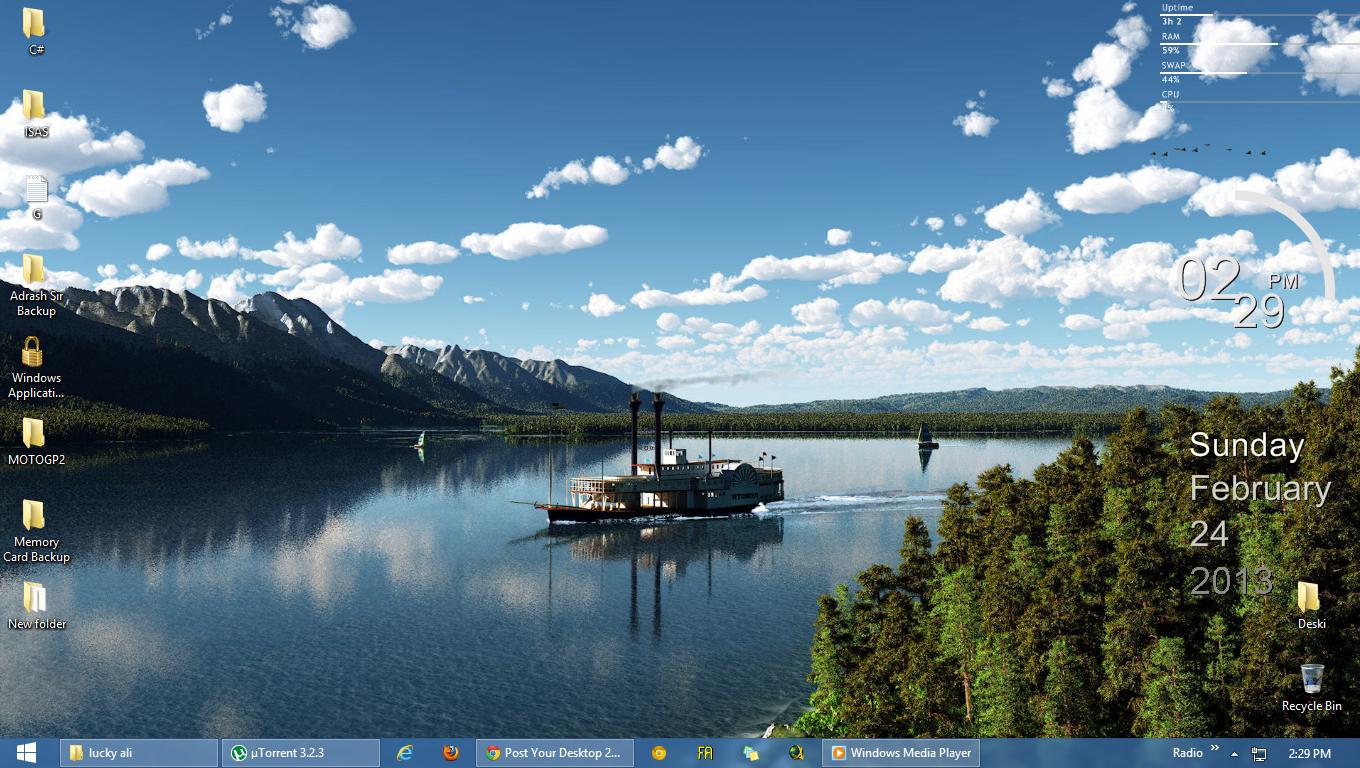Click the two-screens taskbar icon
The height and width of the screenshot is (768, 1360).
click(751, 753)
